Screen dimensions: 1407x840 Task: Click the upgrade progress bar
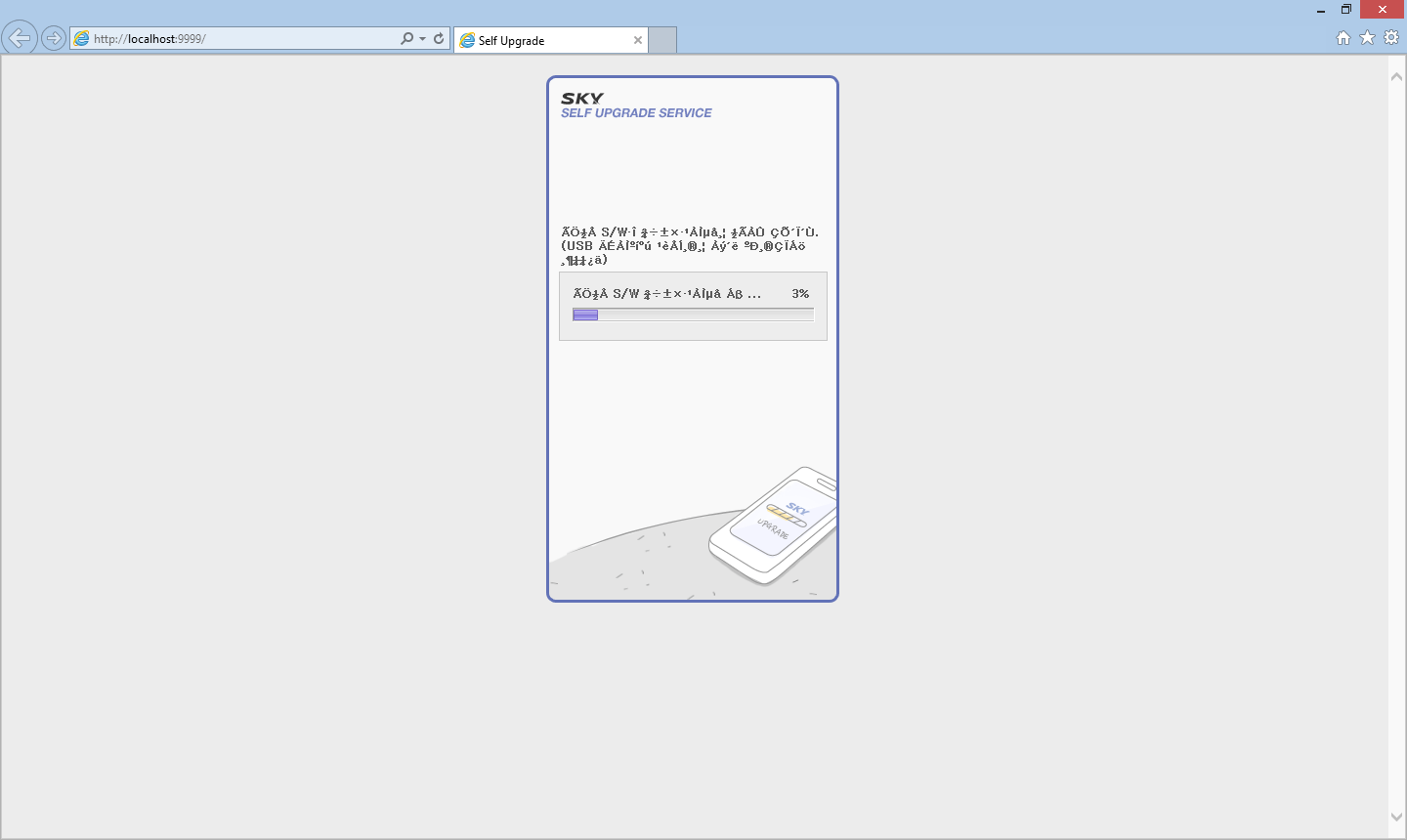point(693,315)
